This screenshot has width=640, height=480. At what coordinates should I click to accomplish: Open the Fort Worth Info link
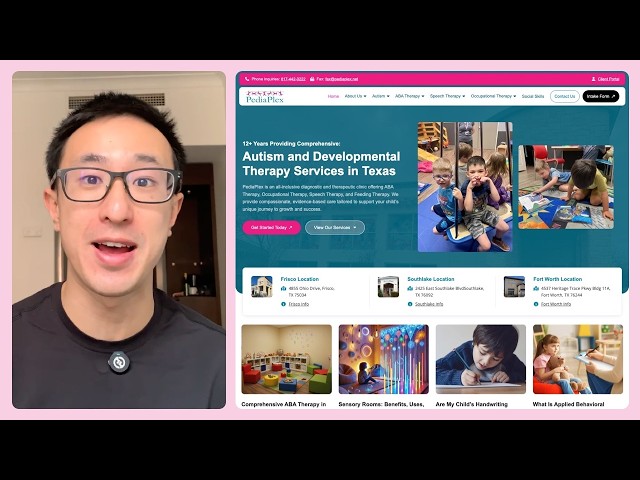click(556, 304)
